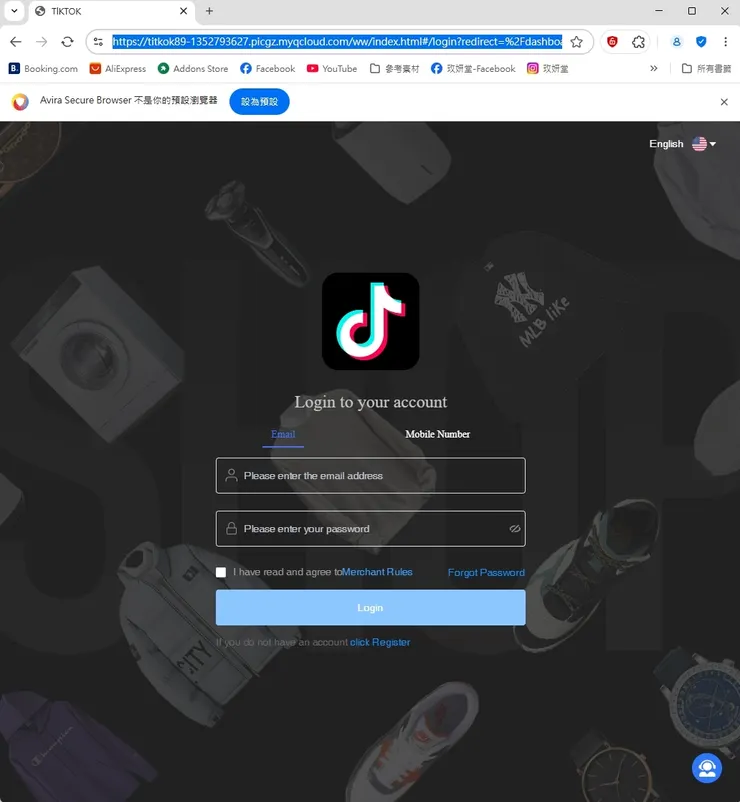This screenshot has width=740, height=802.
Task: Show more bookmarks via double chevron
Action: (x=654, y=69)
